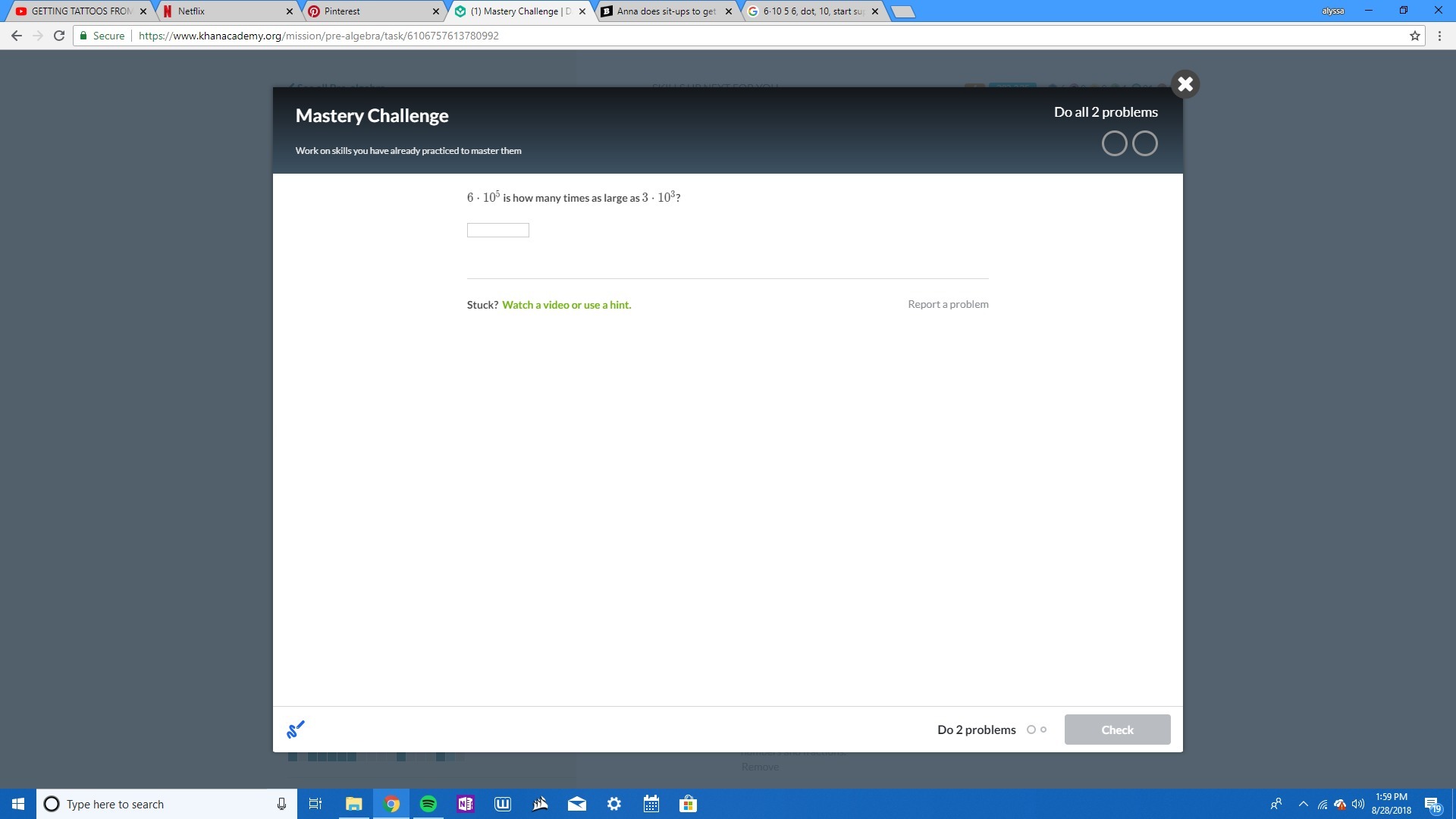Click the first problem progress circle
The height and width of the screenshot is (819, 1456).
[x=1114, y=143]
